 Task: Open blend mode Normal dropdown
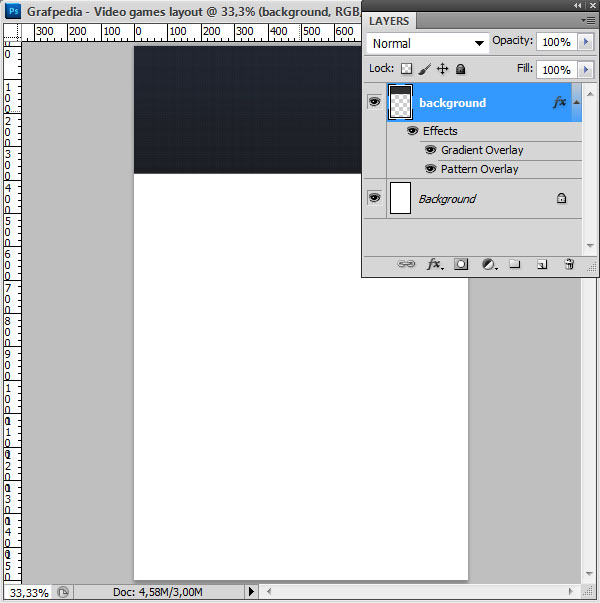click(428, 43)
